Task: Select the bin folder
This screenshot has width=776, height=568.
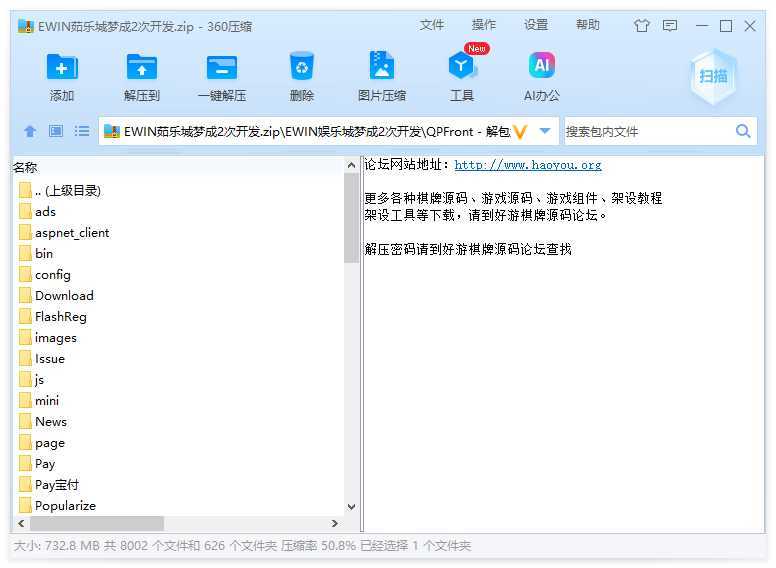Action: tap(36, 254)
